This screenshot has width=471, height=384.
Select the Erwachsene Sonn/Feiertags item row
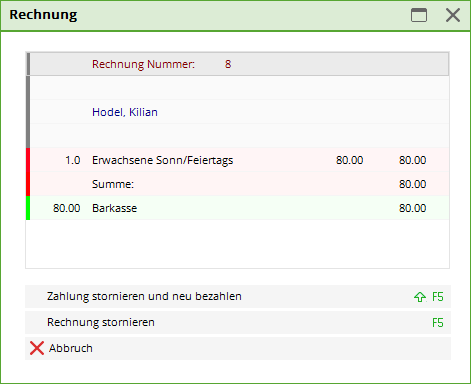point(238,160)
